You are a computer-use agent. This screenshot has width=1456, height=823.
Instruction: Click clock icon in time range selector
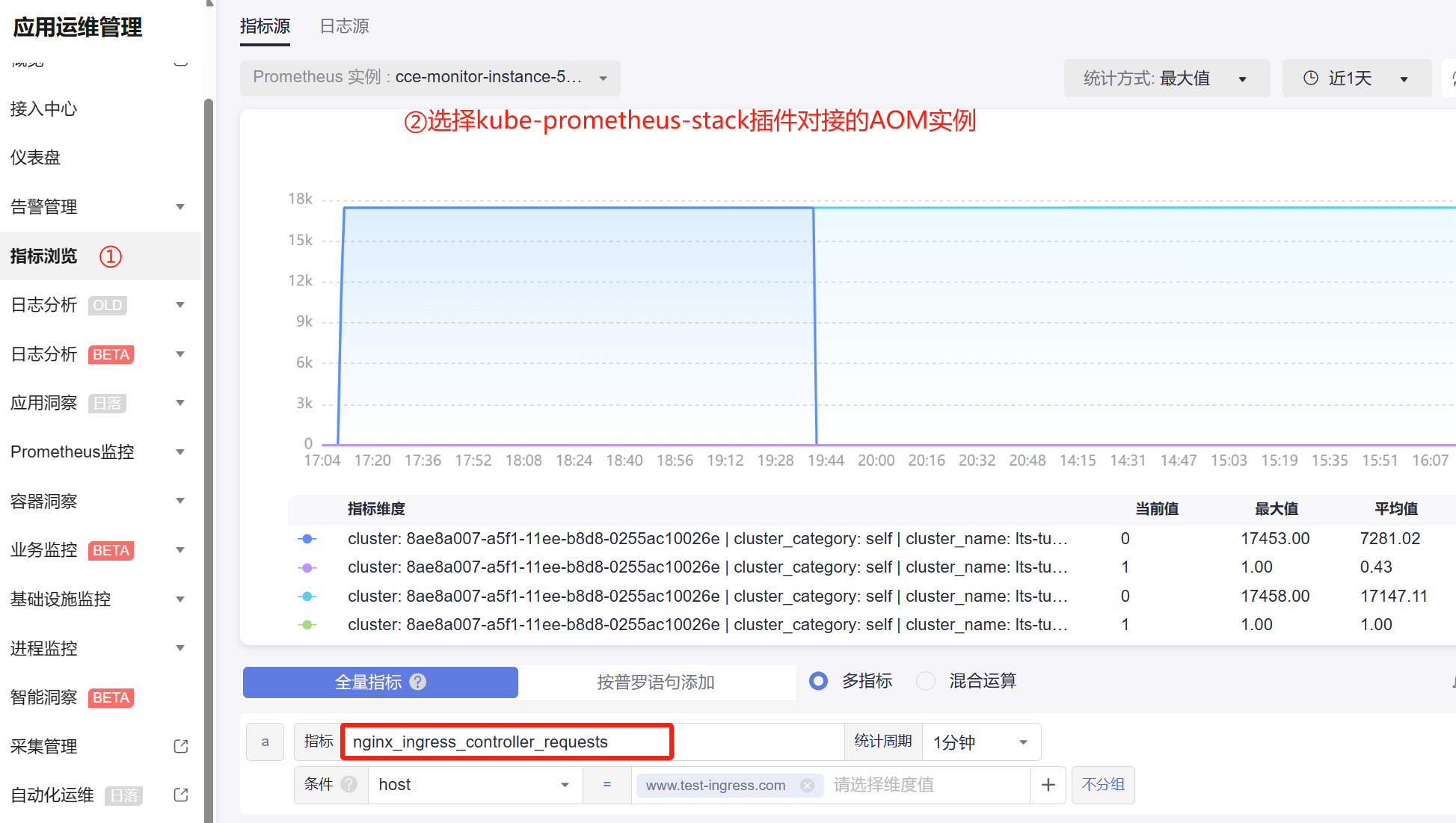[1310, 78]
